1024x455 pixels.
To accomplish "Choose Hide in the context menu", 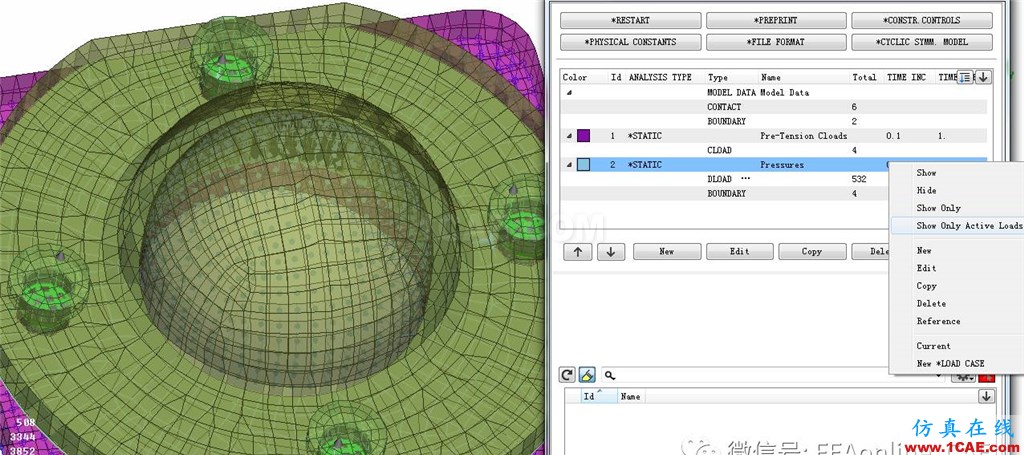I will pos(926,191).
